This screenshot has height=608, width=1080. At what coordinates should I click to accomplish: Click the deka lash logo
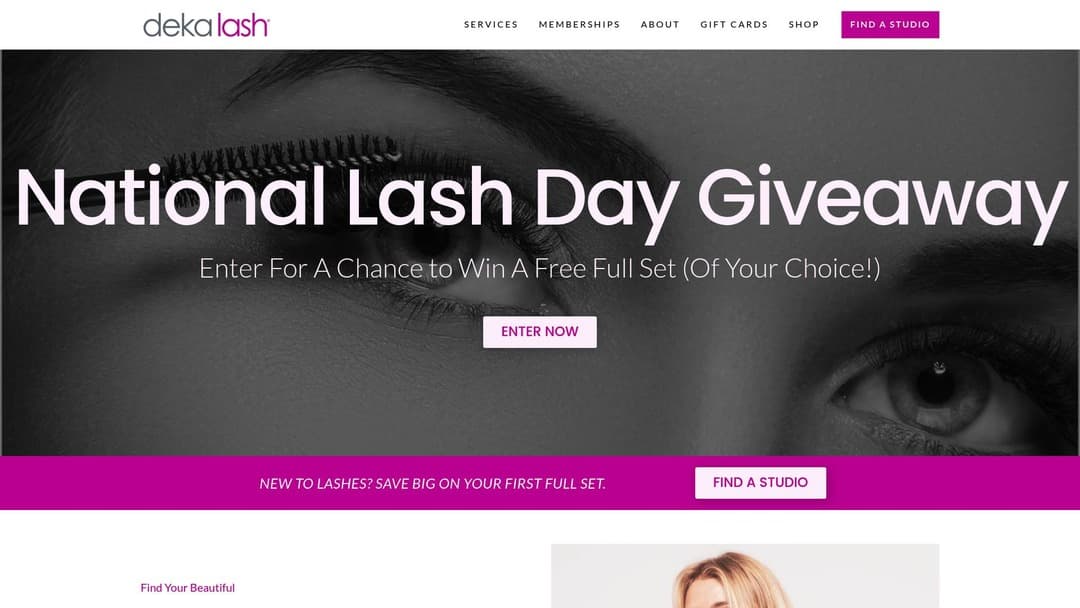206,25
